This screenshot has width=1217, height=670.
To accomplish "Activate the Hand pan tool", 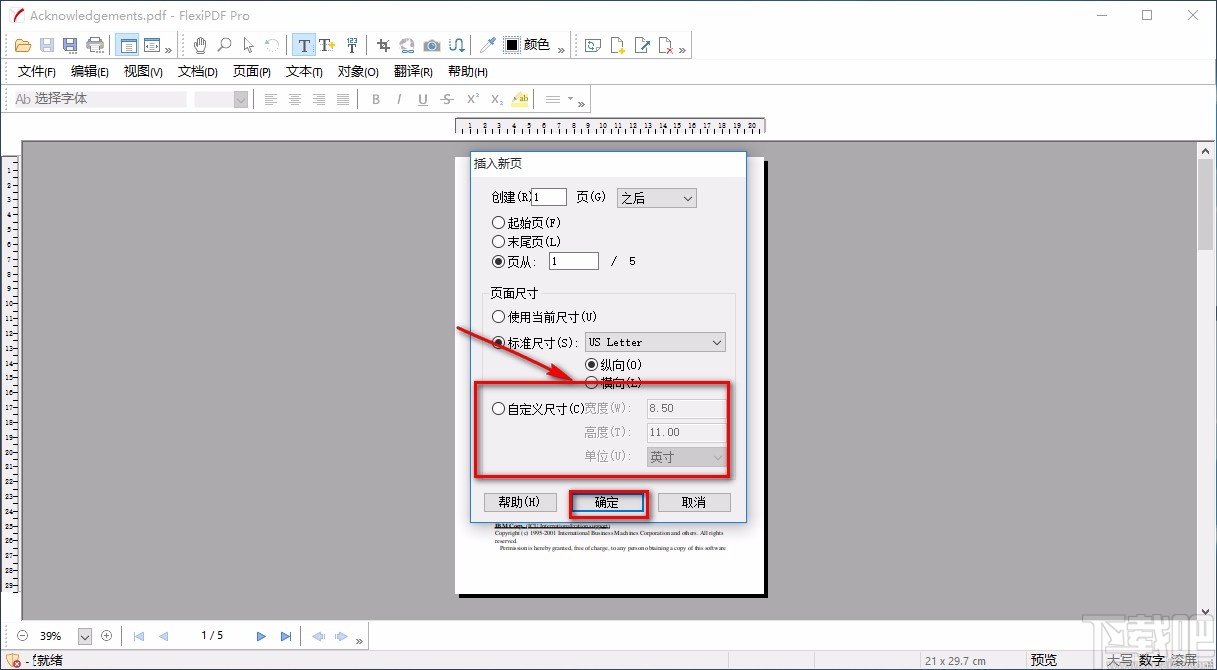I will (200, 44).
